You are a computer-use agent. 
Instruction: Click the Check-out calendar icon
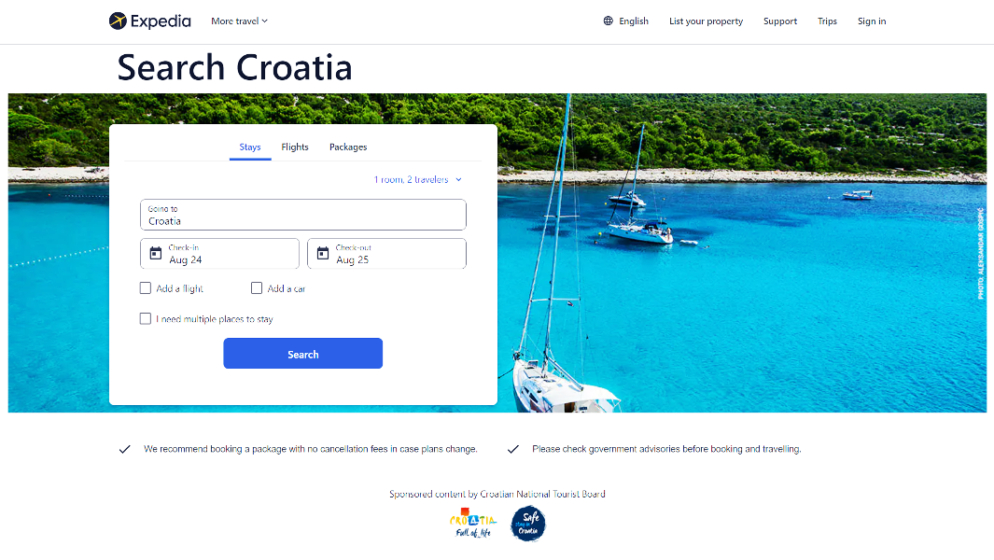[323, 254]
